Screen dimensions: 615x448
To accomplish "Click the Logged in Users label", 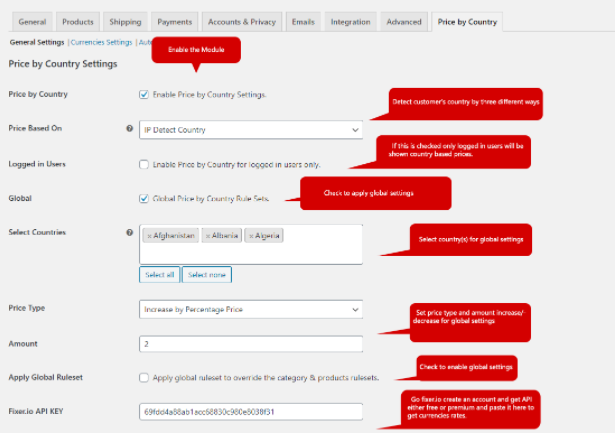I will point(37,164).
